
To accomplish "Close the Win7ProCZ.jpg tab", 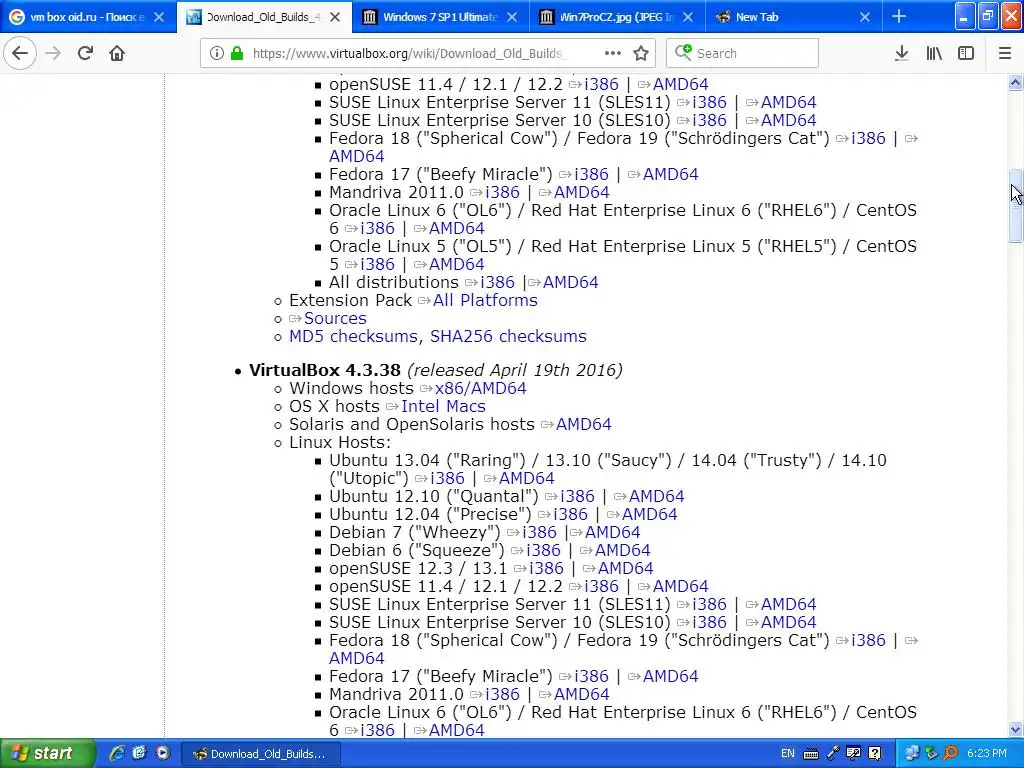I will coord(688,18).
